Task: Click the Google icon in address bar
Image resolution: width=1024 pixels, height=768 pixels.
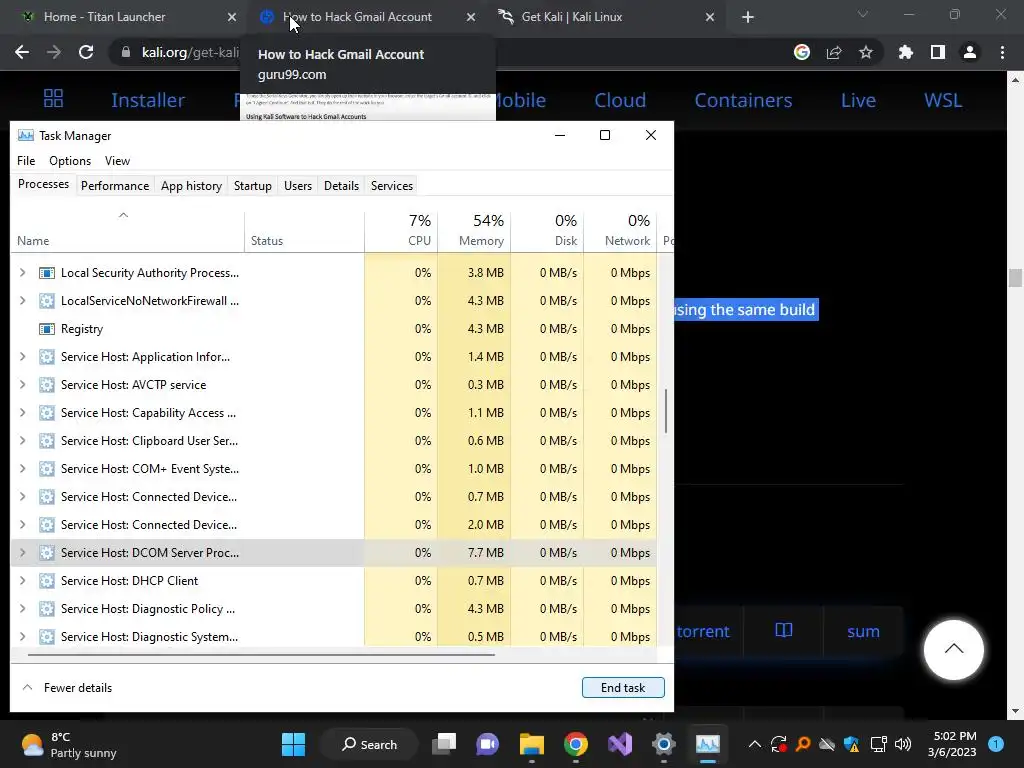Action: tap(802, 52)
